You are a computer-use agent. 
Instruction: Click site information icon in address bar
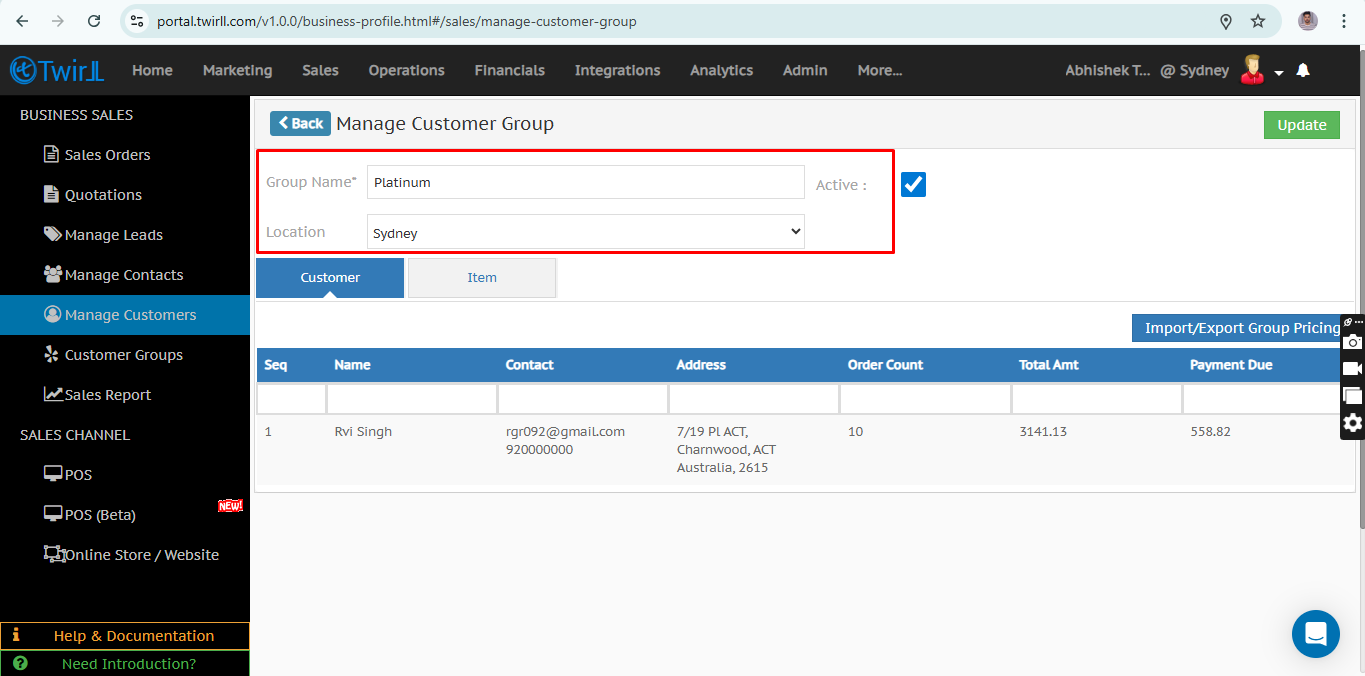click(x=137, y=21)
